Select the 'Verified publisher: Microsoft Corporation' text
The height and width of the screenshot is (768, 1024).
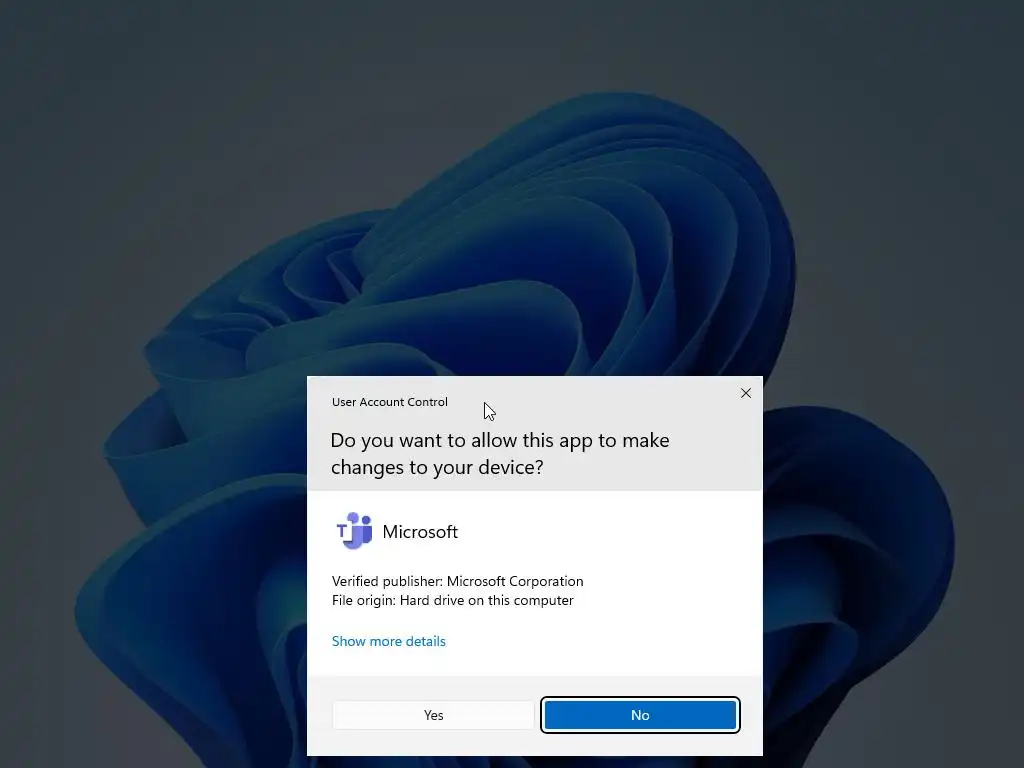(457, 581)
